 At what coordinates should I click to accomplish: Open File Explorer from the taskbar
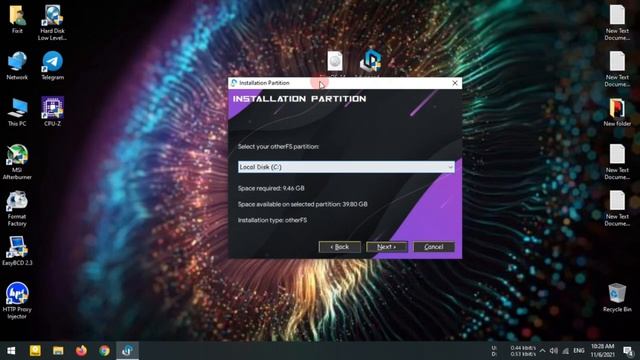point(58,351)
